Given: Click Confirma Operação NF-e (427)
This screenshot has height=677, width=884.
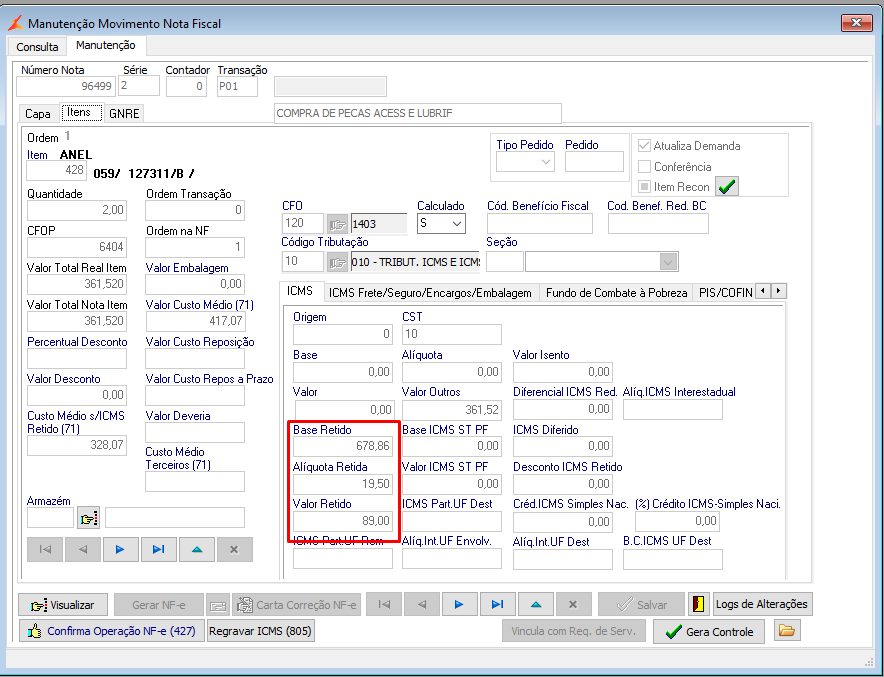Looking at the screenshot, I should click(x=112, y=631).
